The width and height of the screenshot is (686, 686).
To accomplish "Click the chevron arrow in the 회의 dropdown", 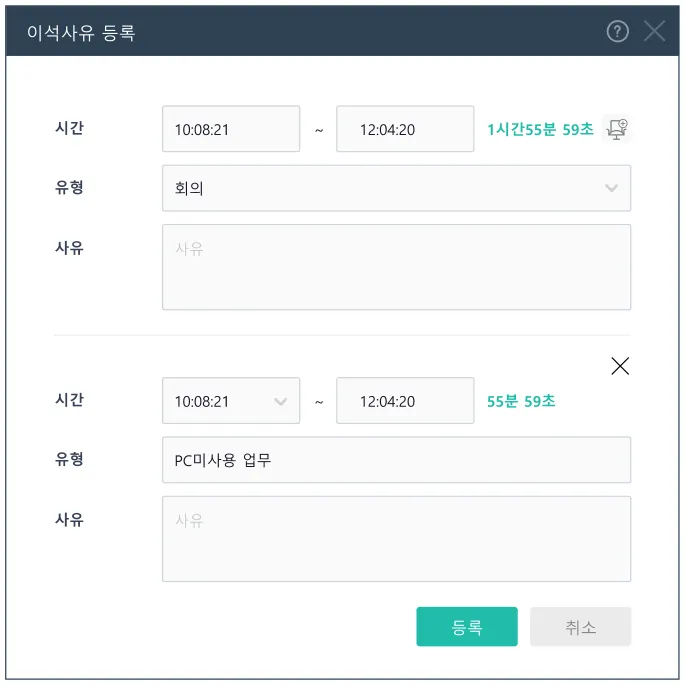I will 612,188.
